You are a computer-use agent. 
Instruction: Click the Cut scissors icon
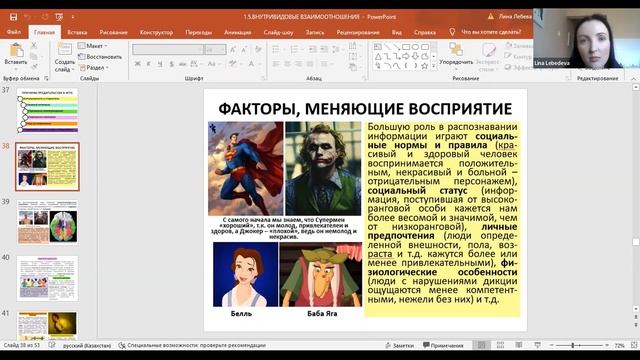(34, 45)
